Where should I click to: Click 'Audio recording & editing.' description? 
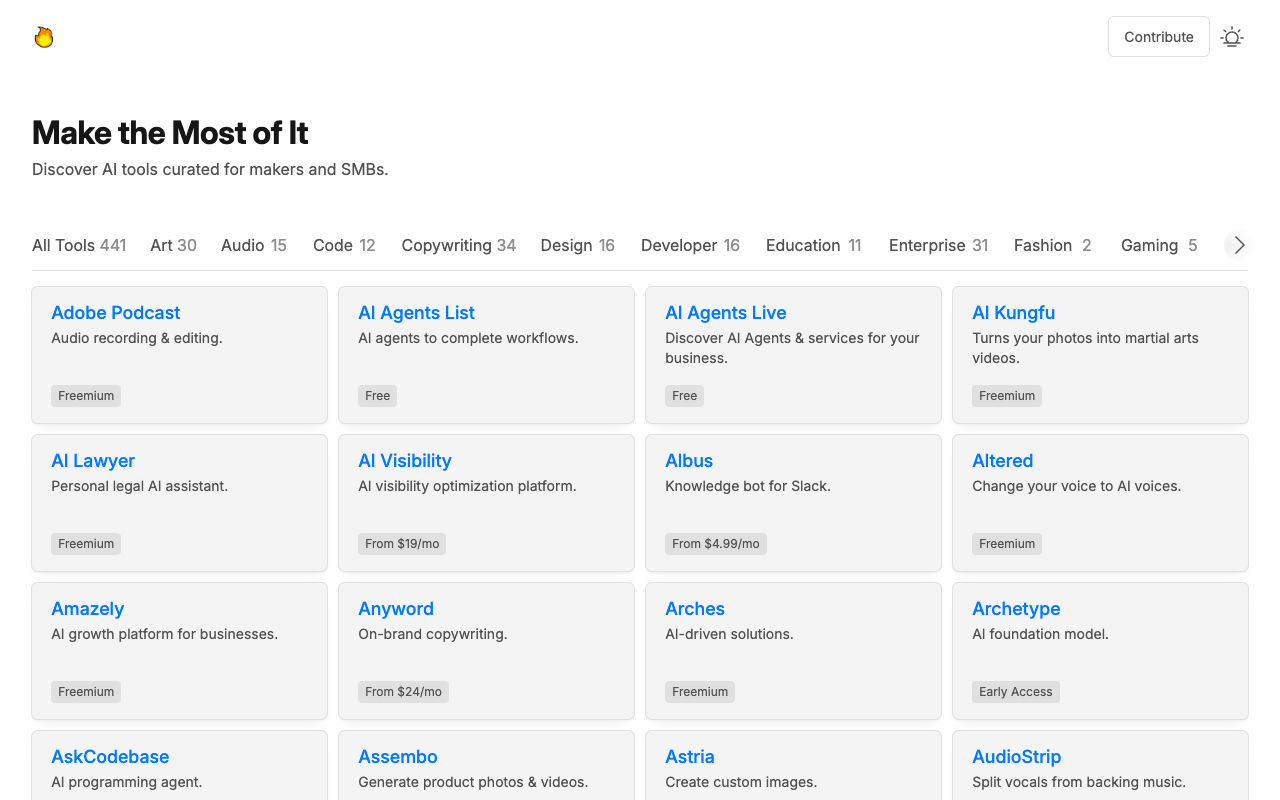(137, 338)
